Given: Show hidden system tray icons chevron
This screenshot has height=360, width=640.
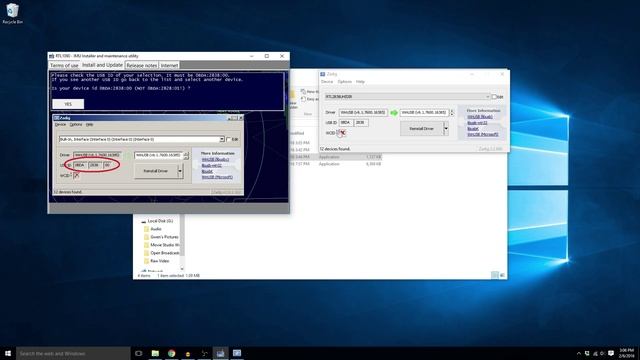Looking at the screenshot, I should pos(578,353).
